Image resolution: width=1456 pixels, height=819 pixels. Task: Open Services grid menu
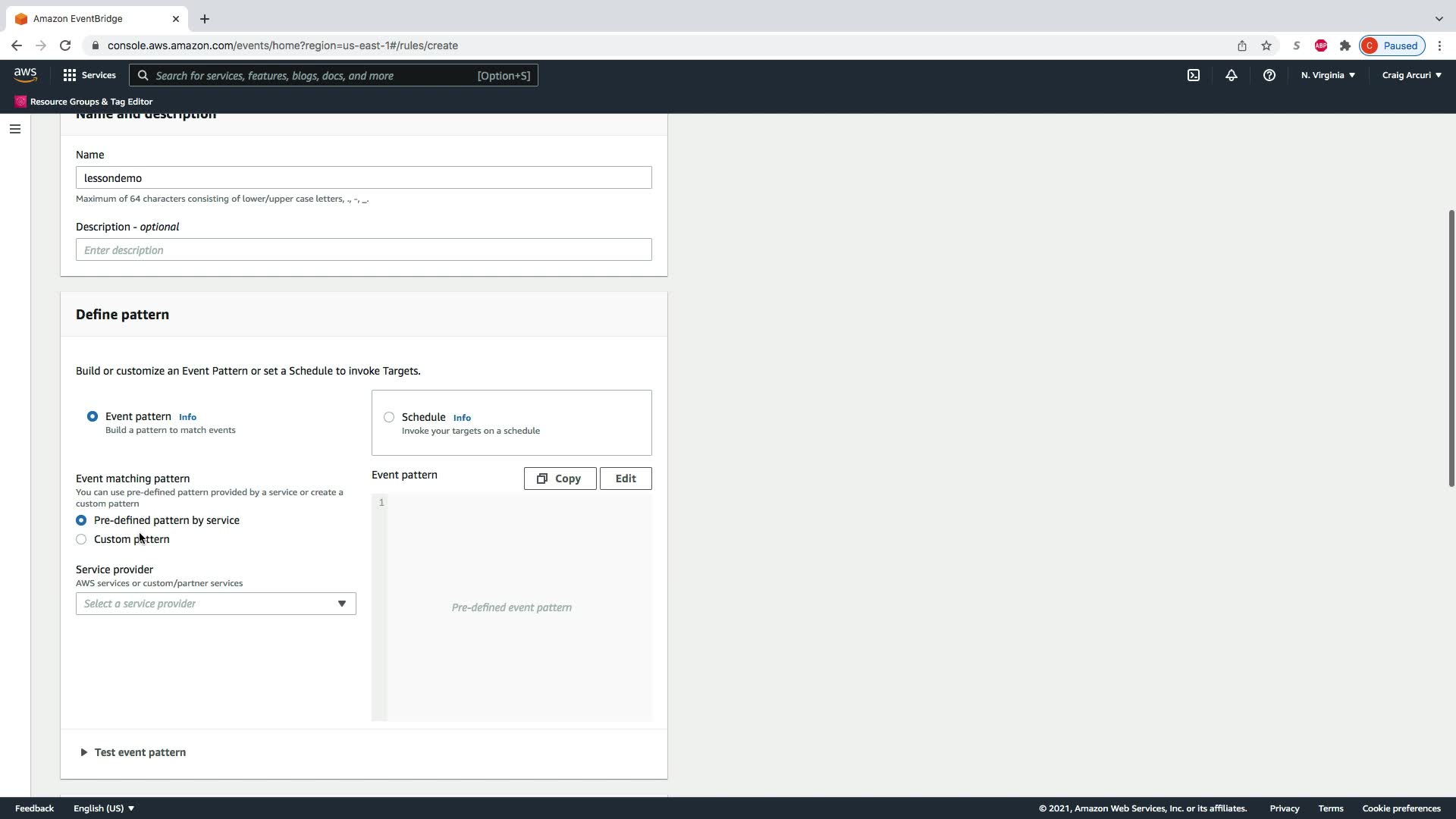tap(89, 75)
